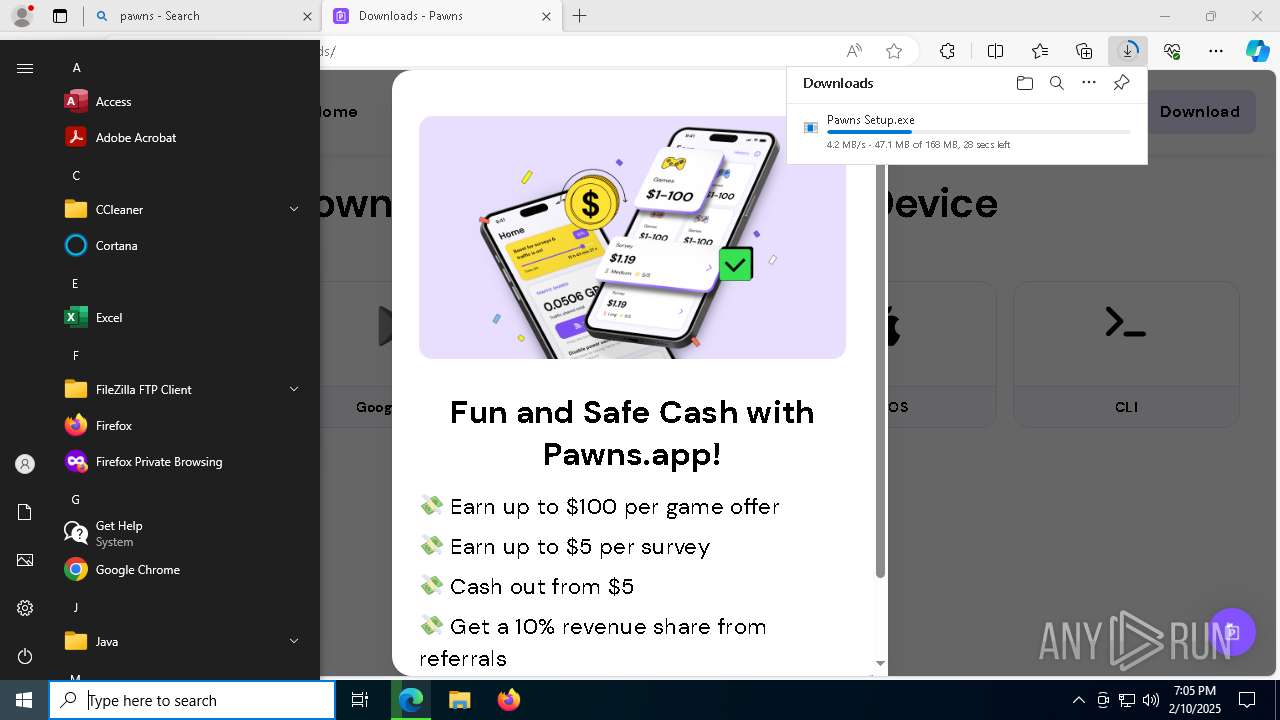
Task: Toggle split screen view icon
Action: pyautogui.click(x=995, y=51)
